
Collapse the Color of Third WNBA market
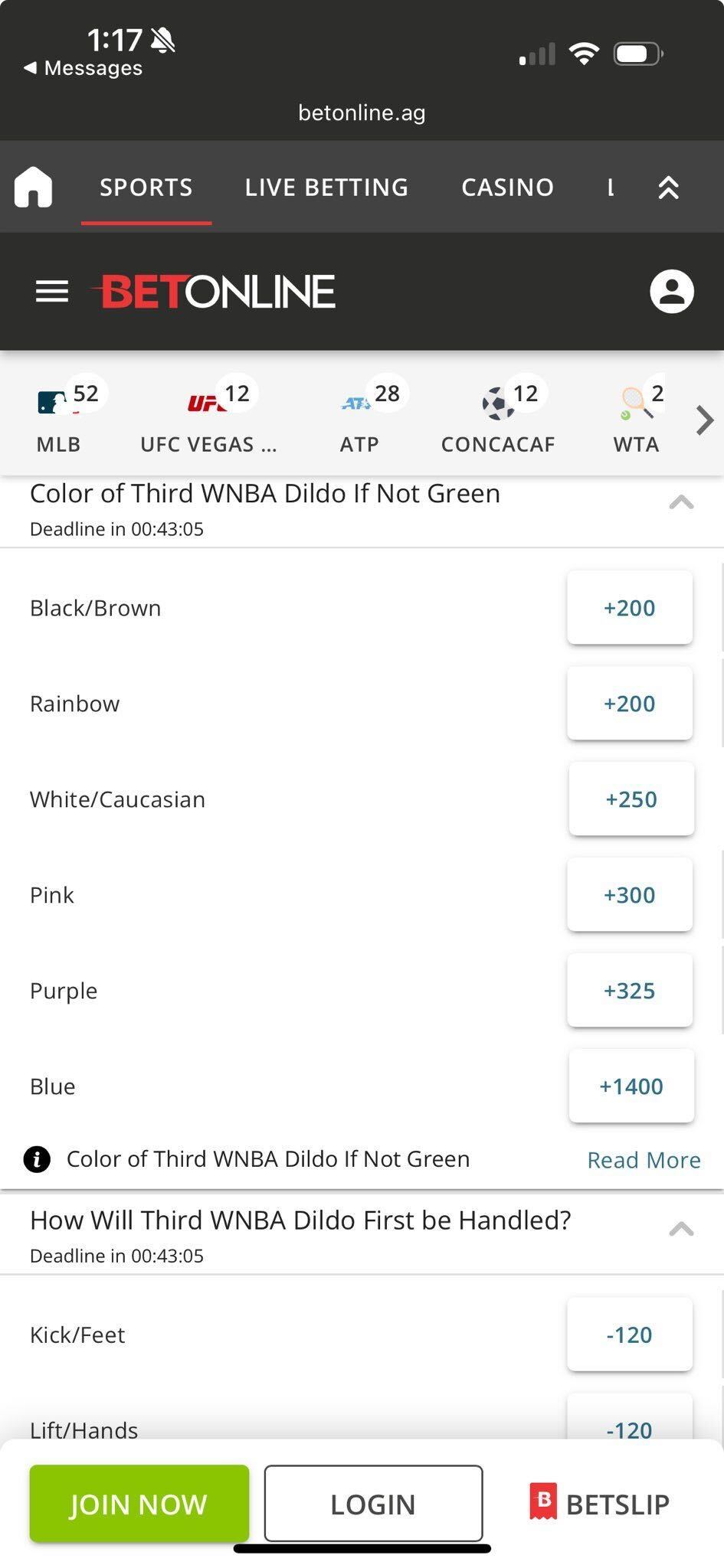(681, 503)
